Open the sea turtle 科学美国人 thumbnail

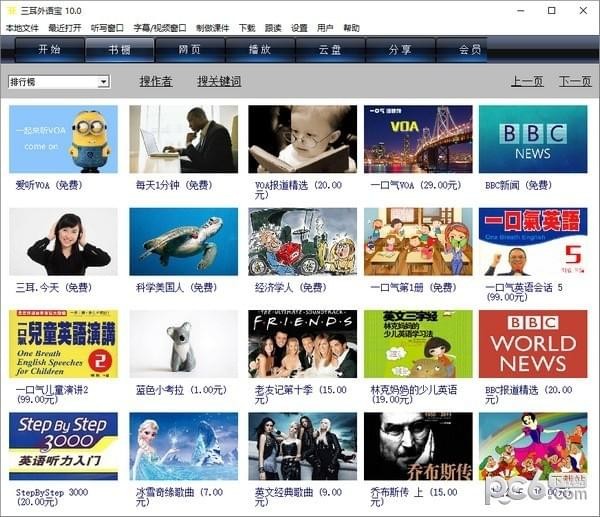point(184,242)
